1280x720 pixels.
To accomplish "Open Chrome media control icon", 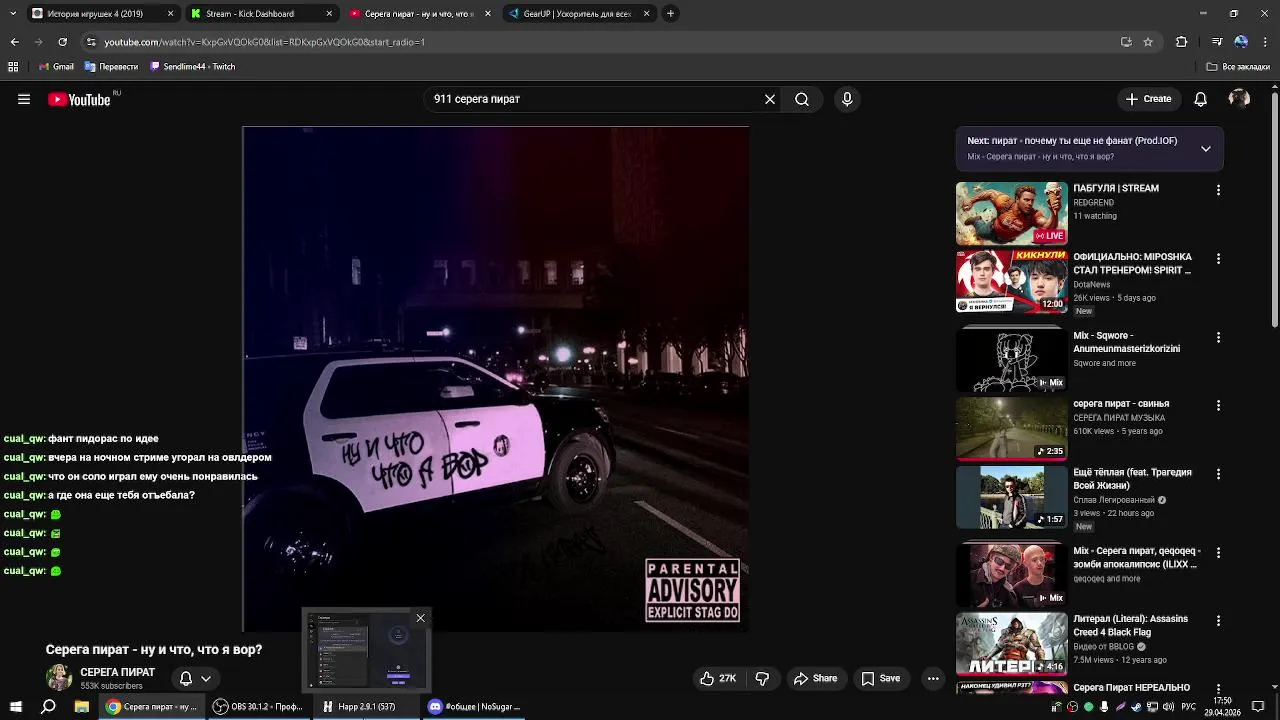I will [x=1217, y=42].
